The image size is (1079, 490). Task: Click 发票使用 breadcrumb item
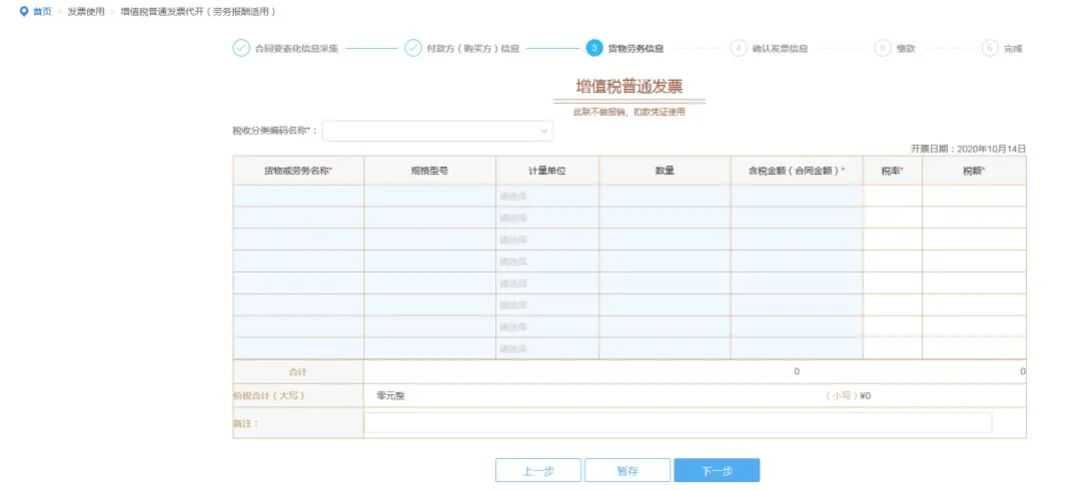point(85,11)
